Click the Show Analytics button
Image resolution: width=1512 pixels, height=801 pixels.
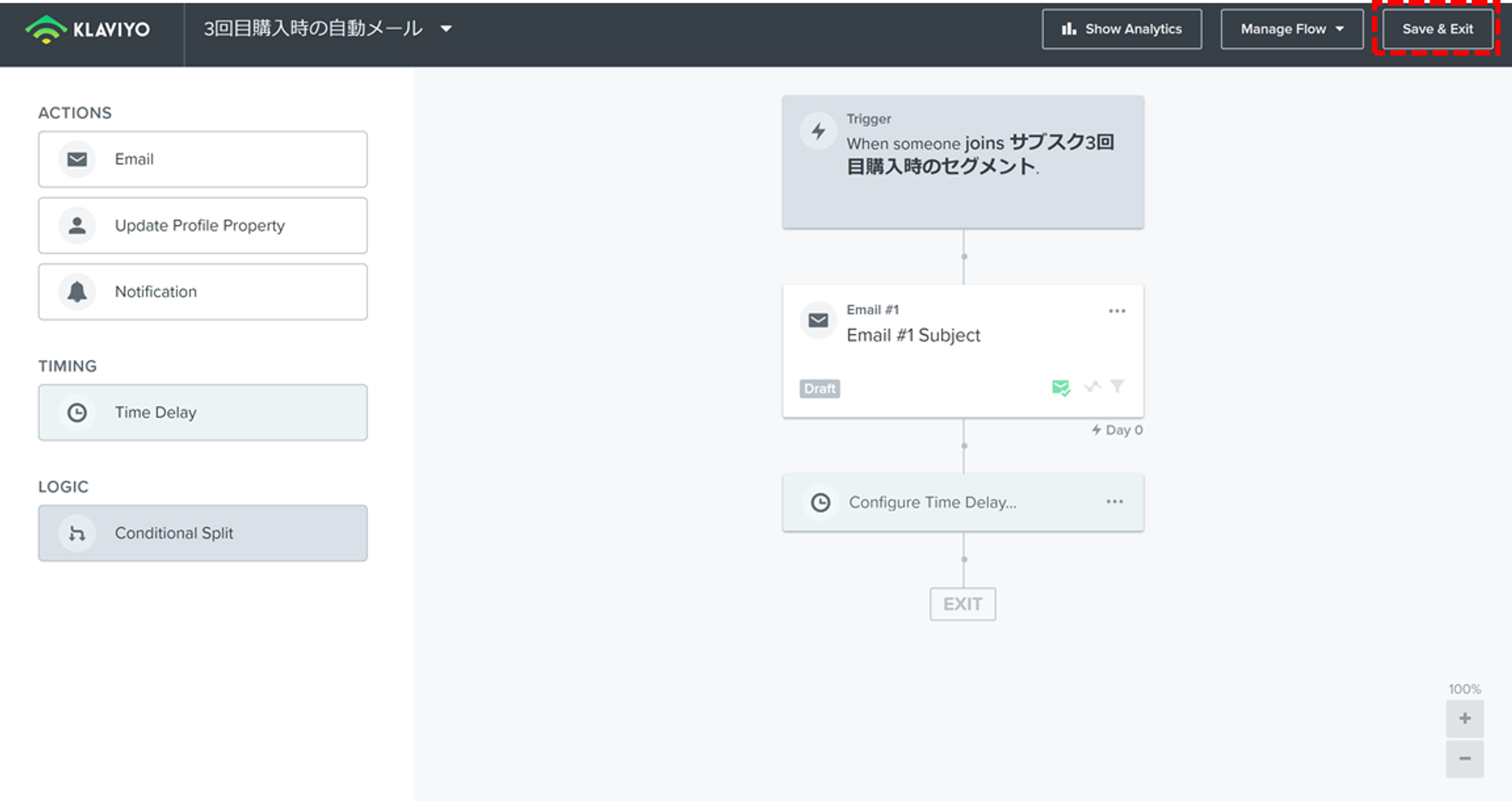1122,29
